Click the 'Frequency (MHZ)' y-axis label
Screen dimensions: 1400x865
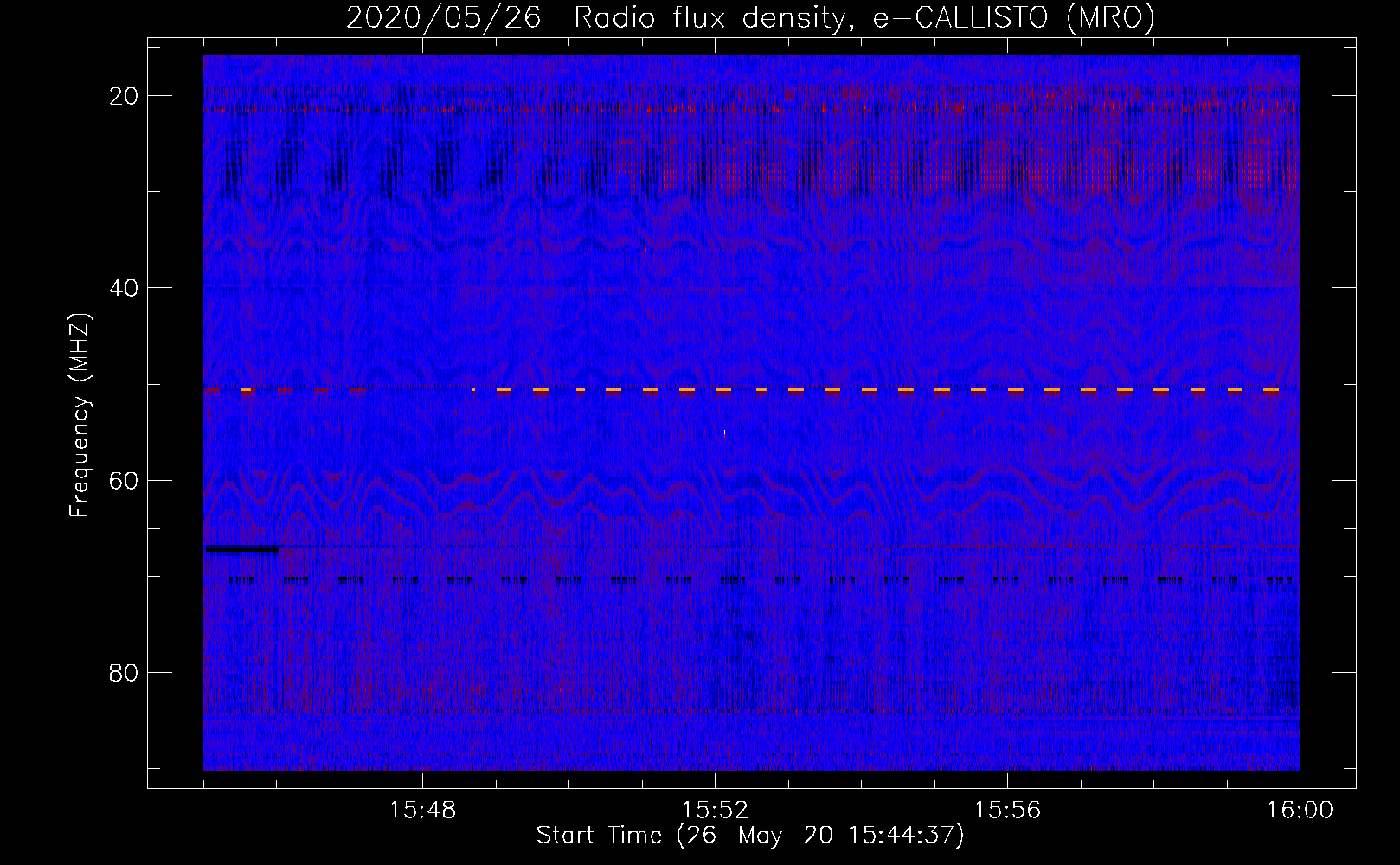[x=80, y=414]
